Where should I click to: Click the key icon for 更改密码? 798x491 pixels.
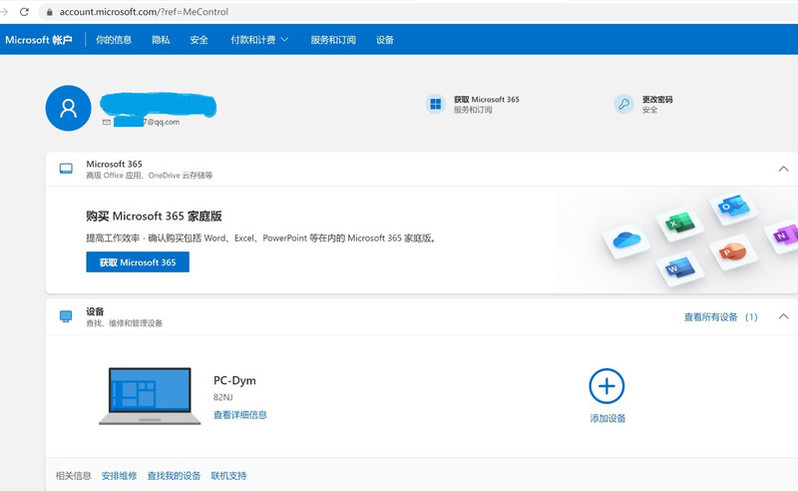point(623,104)
